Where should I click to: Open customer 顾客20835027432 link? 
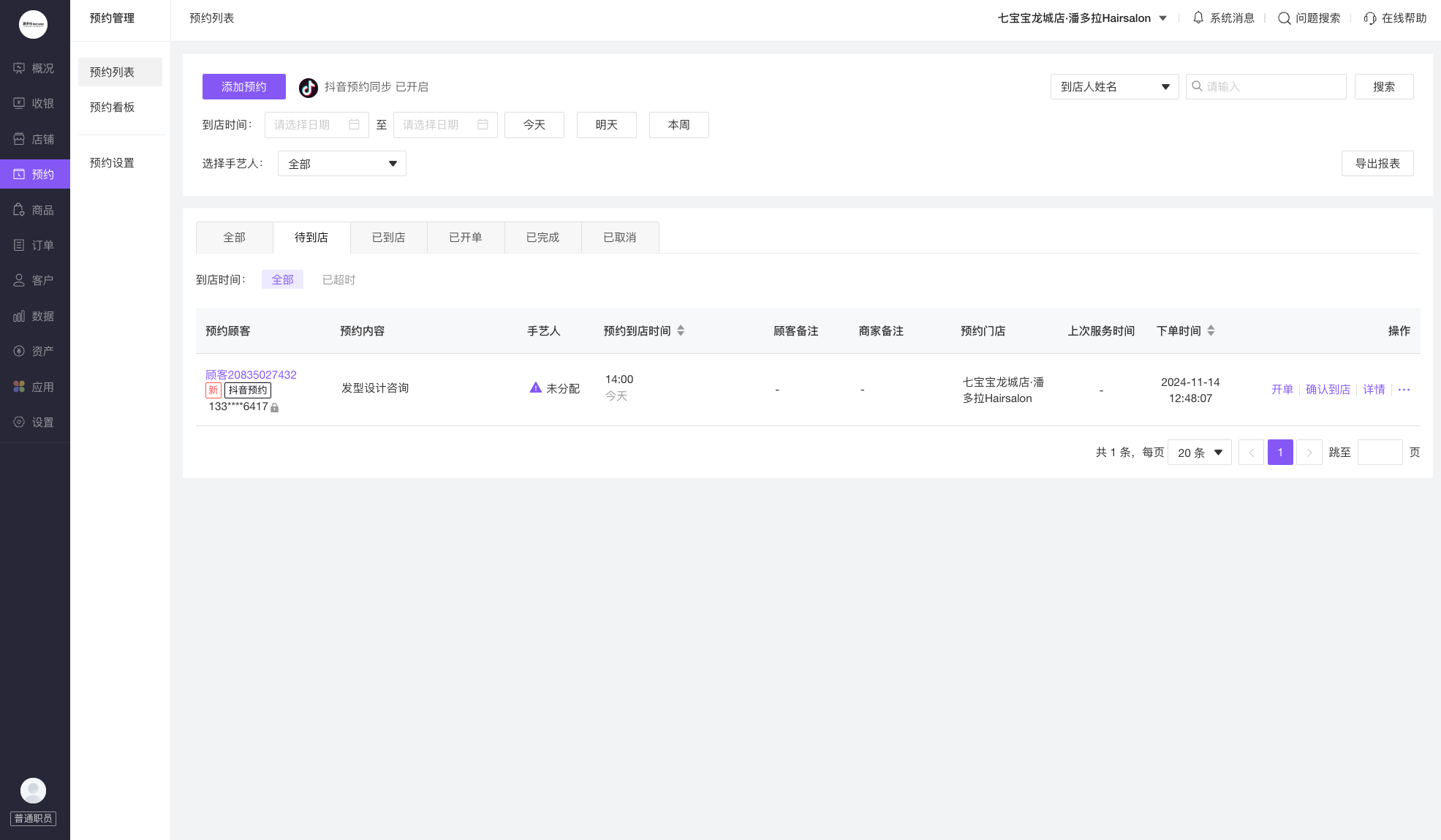[x=251, y=374]
